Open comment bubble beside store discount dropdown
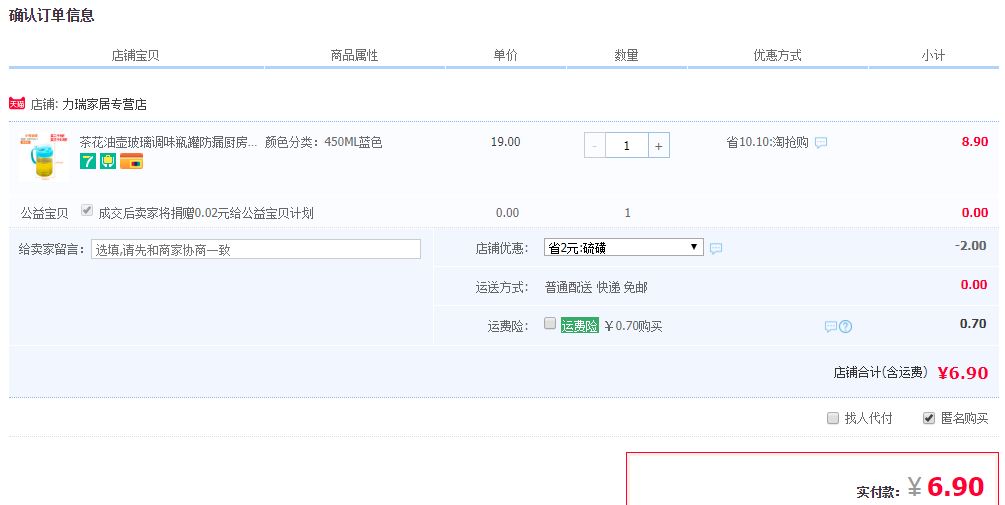 click(x=716, y=248)
